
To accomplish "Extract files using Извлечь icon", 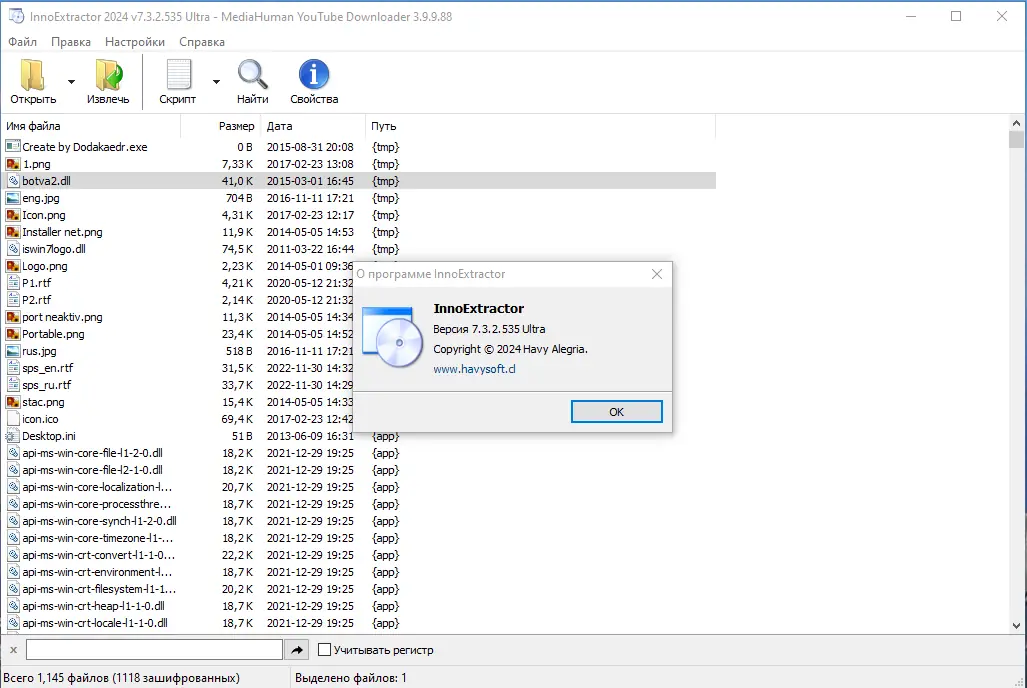I will 108,75.
